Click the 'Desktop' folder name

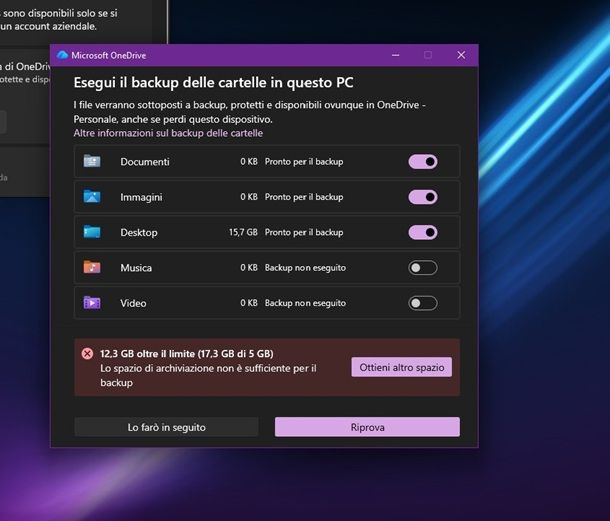pyautogui.click(x=139, y=233)
